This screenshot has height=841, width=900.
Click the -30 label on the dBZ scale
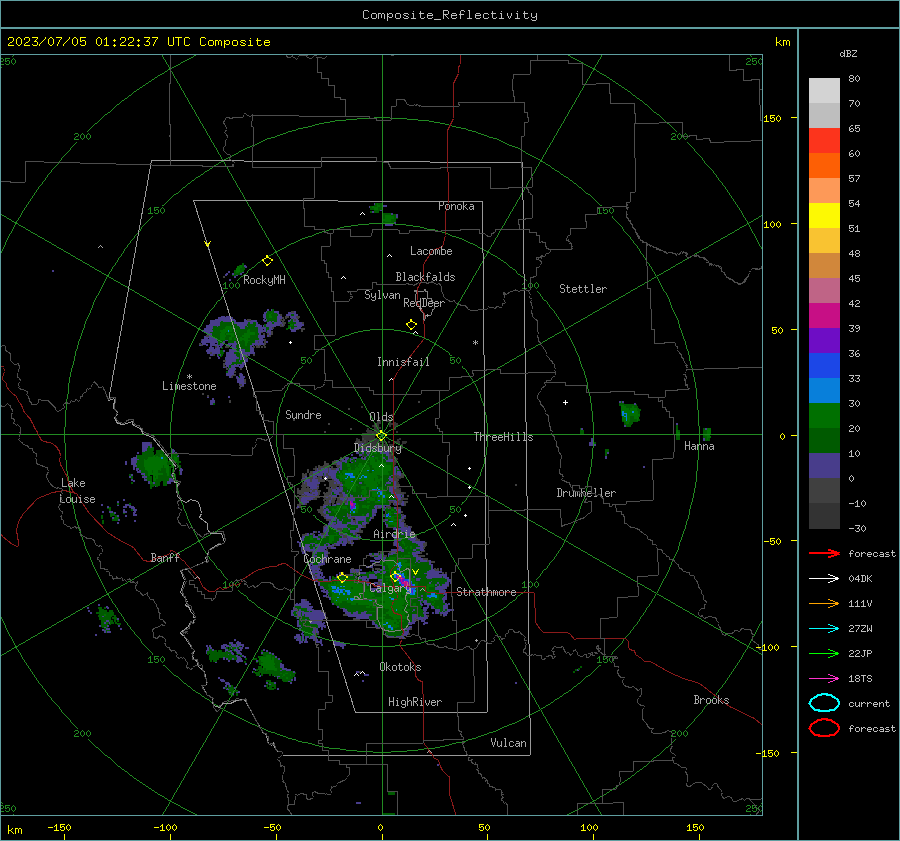[857, 528]
